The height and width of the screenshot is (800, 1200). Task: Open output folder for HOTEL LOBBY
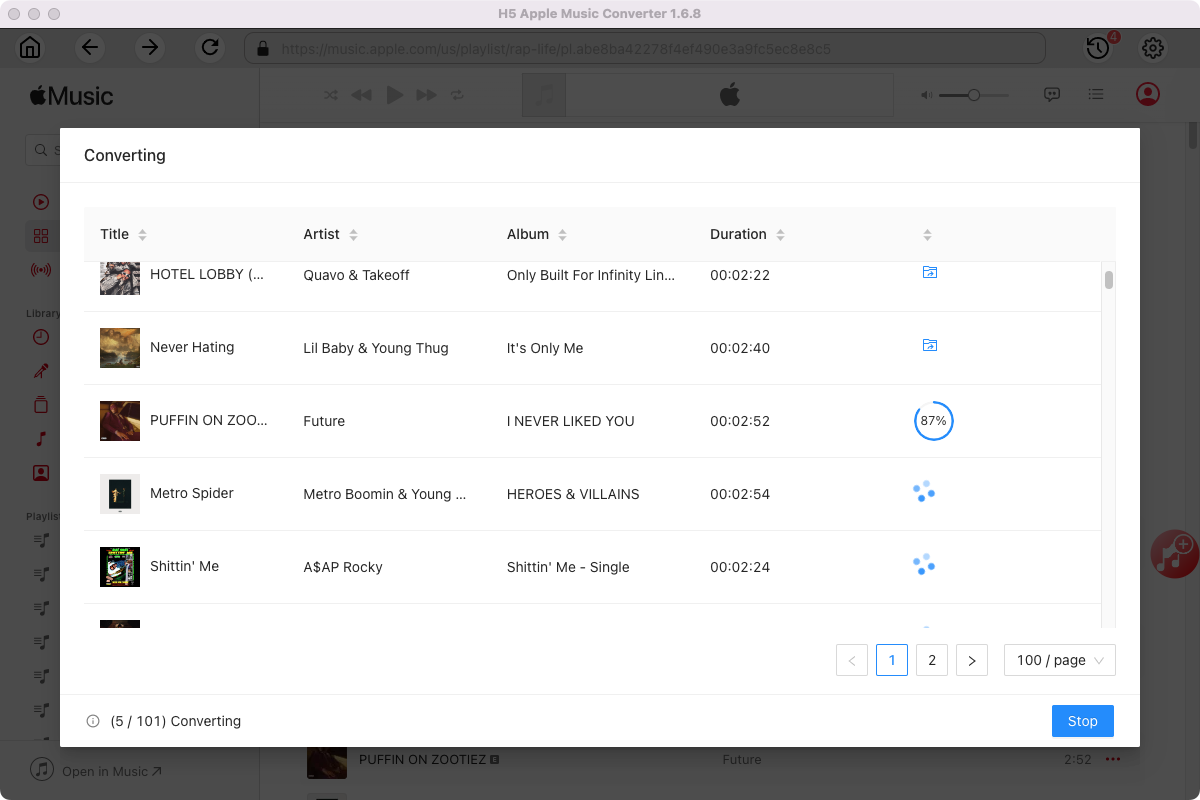[930, 272]
